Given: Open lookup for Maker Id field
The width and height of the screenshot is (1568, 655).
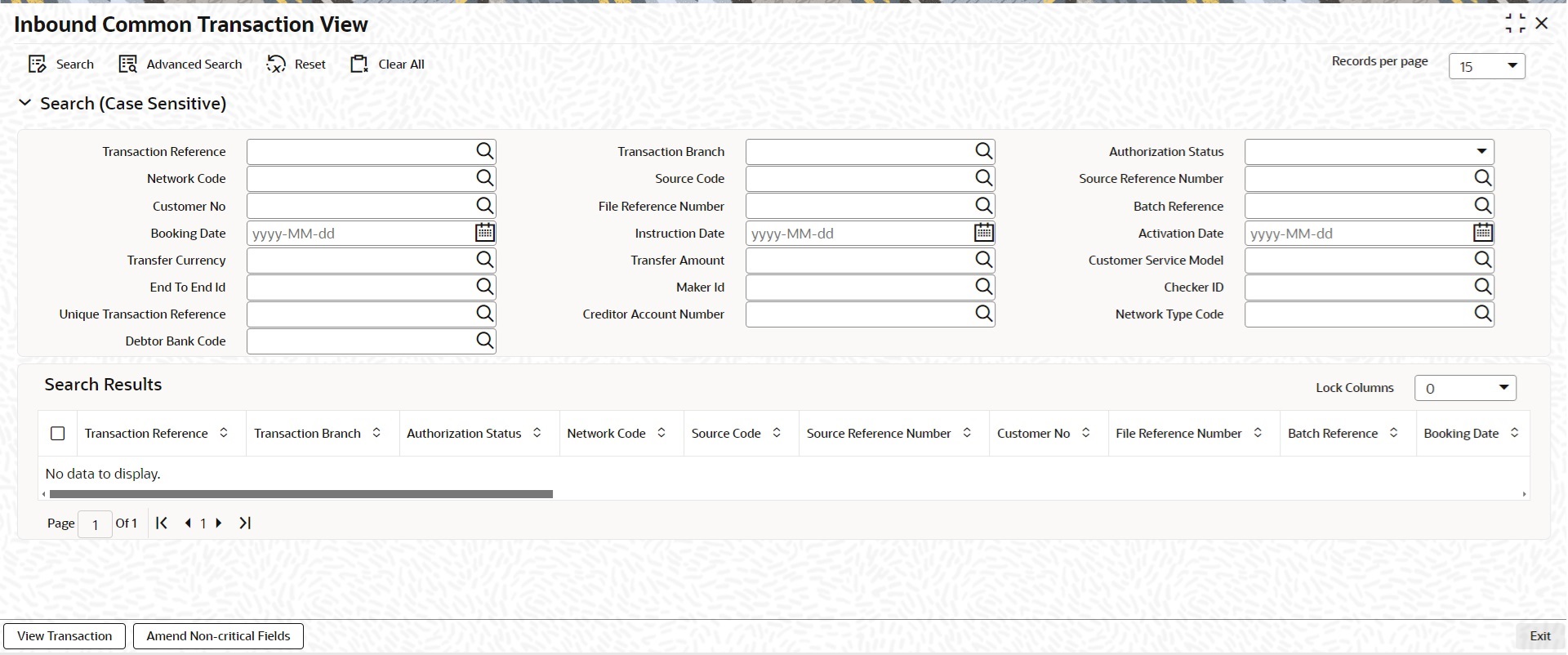Looking at the screenshot, I should point(984,287).
